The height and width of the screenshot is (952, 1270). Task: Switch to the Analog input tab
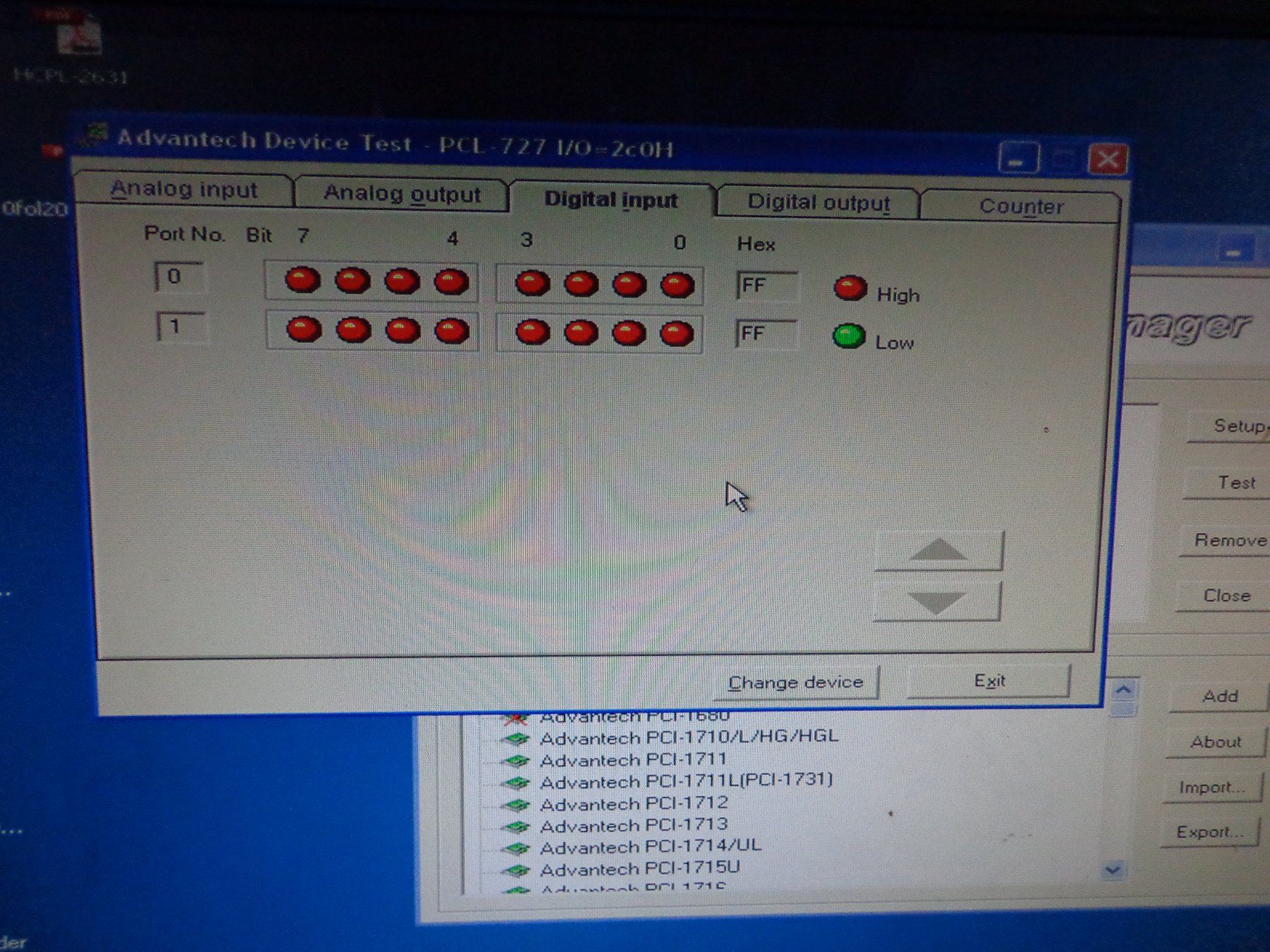tap(183, 190)
